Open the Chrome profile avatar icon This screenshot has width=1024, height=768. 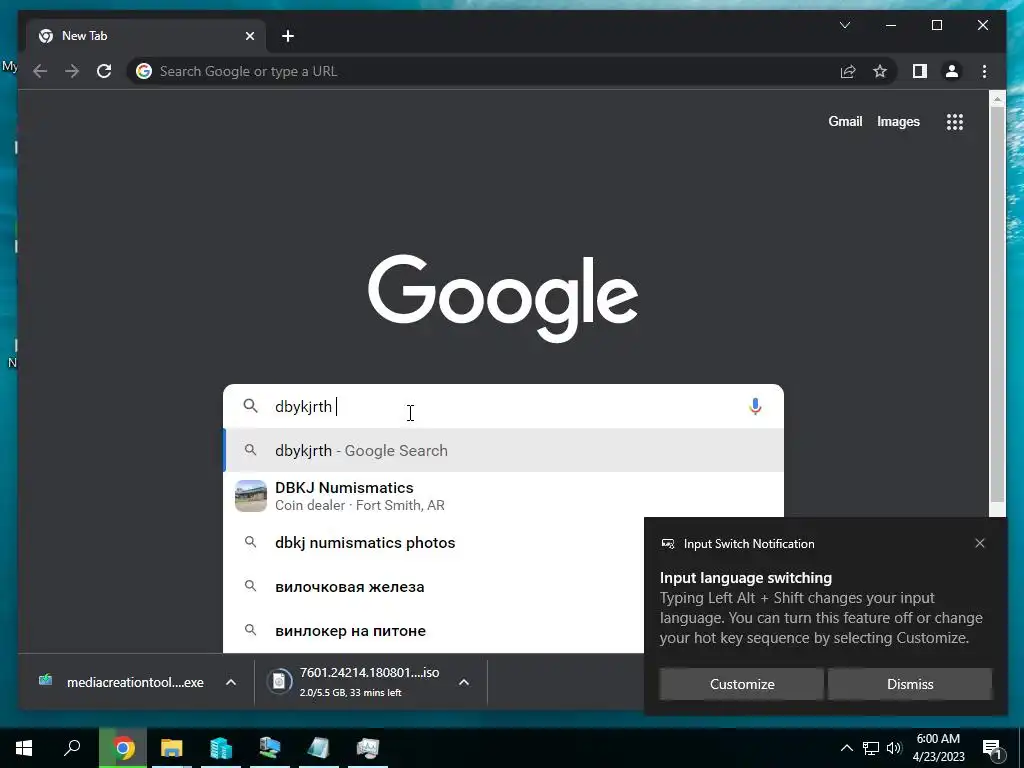point(952,71)
